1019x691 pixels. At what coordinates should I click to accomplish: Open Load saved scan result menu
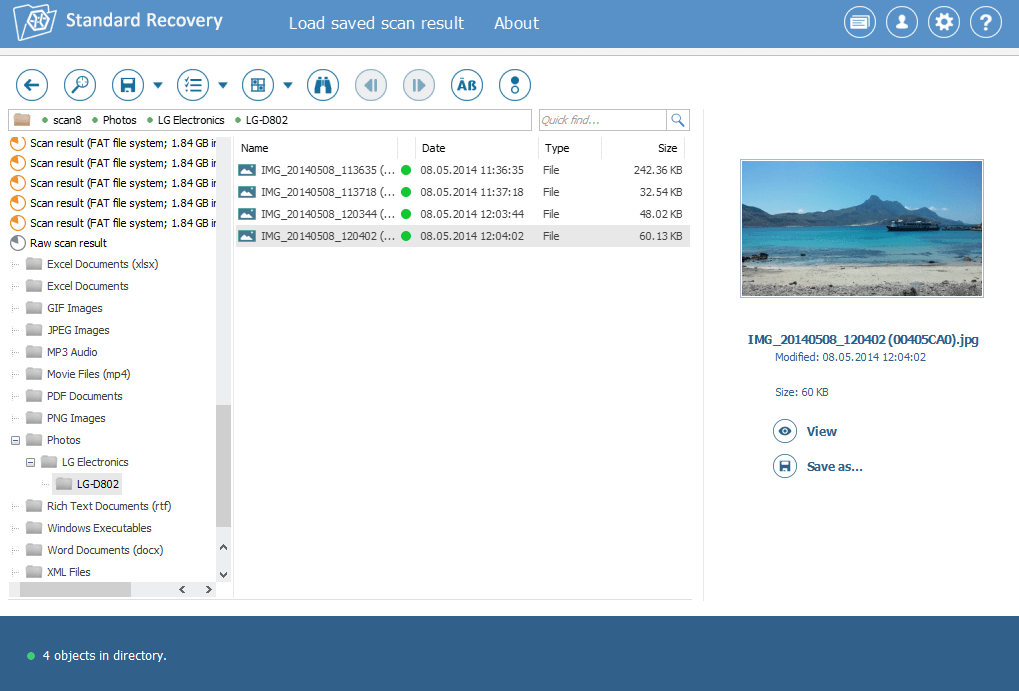376,23
